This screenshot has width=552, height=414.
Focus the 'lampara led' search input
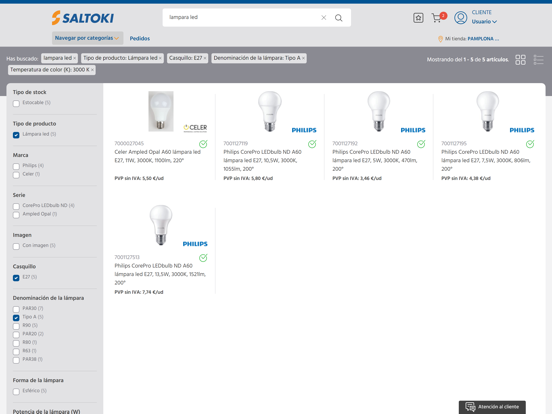click(x=243, y=17)
